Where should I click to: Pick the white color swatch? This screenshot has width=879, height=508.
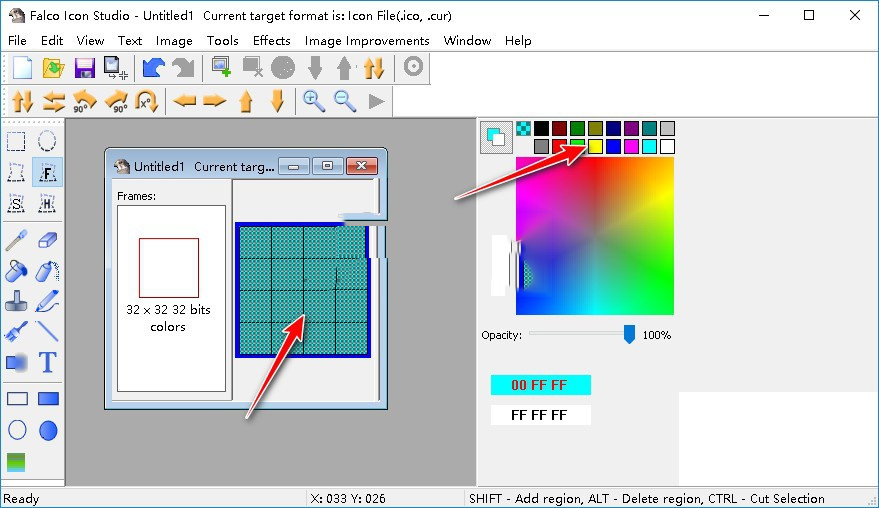pyautogui.click(x=667, y=146)
